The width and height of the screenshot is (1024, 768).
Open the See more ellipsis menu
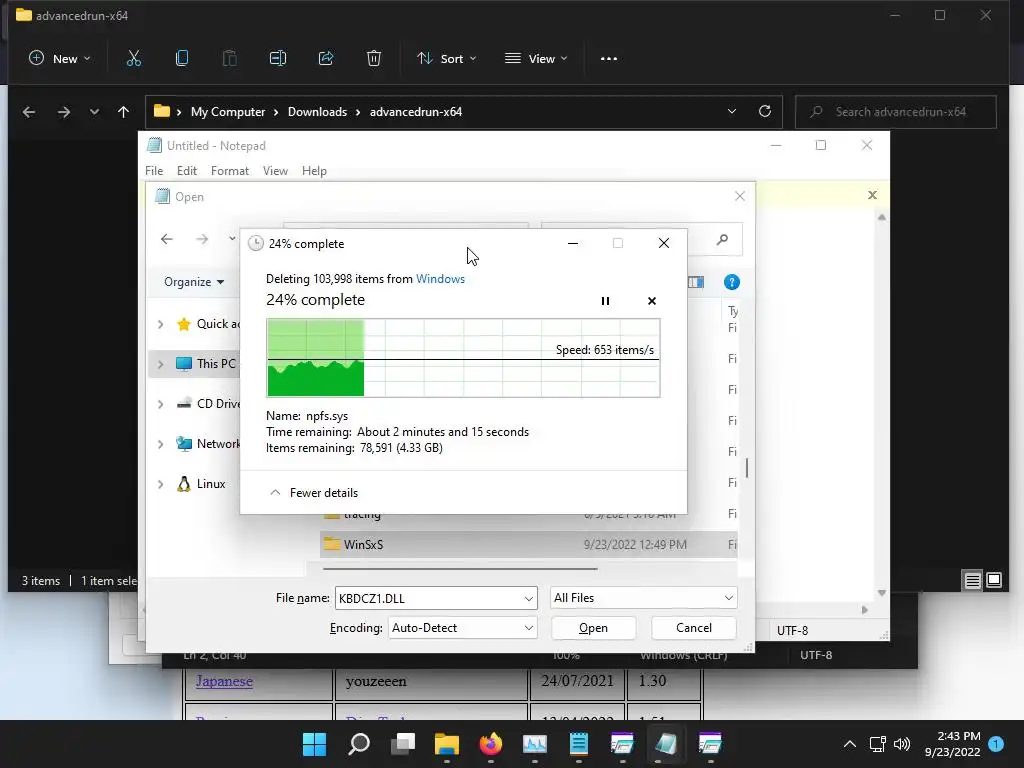[x=609, y=59]
